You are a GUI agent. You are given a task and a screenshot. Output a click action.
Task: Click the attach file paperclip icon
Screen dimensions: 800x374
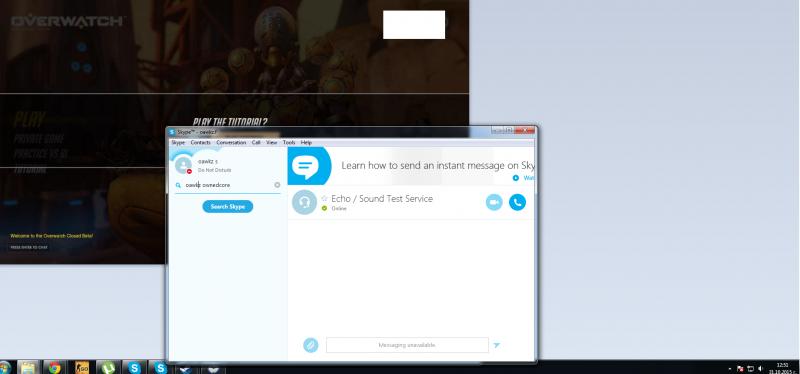point(310,345)
